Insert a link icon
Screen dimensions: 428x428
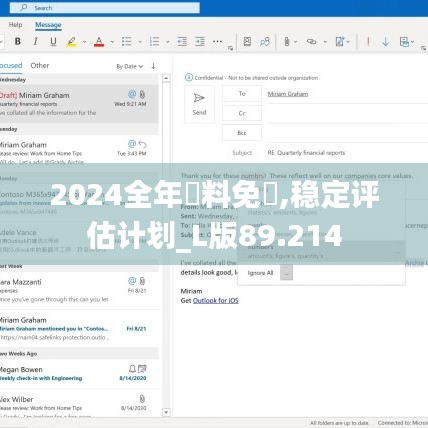pyautogui.click(x=311, y=42)
